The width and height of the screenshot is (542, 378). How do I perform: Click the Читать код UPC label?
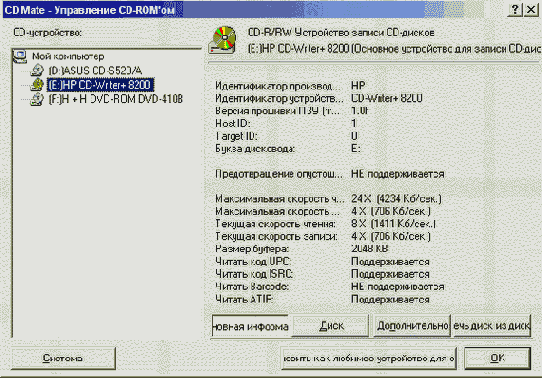pyautogui.click(x=253, y=261)
